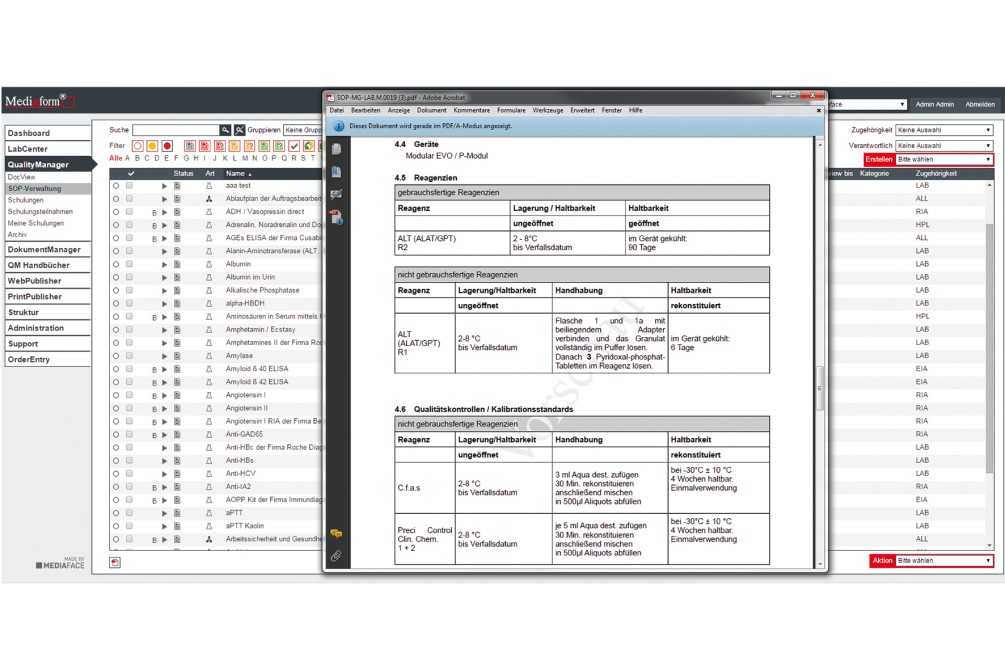Open the Administration module

[48, 328]
